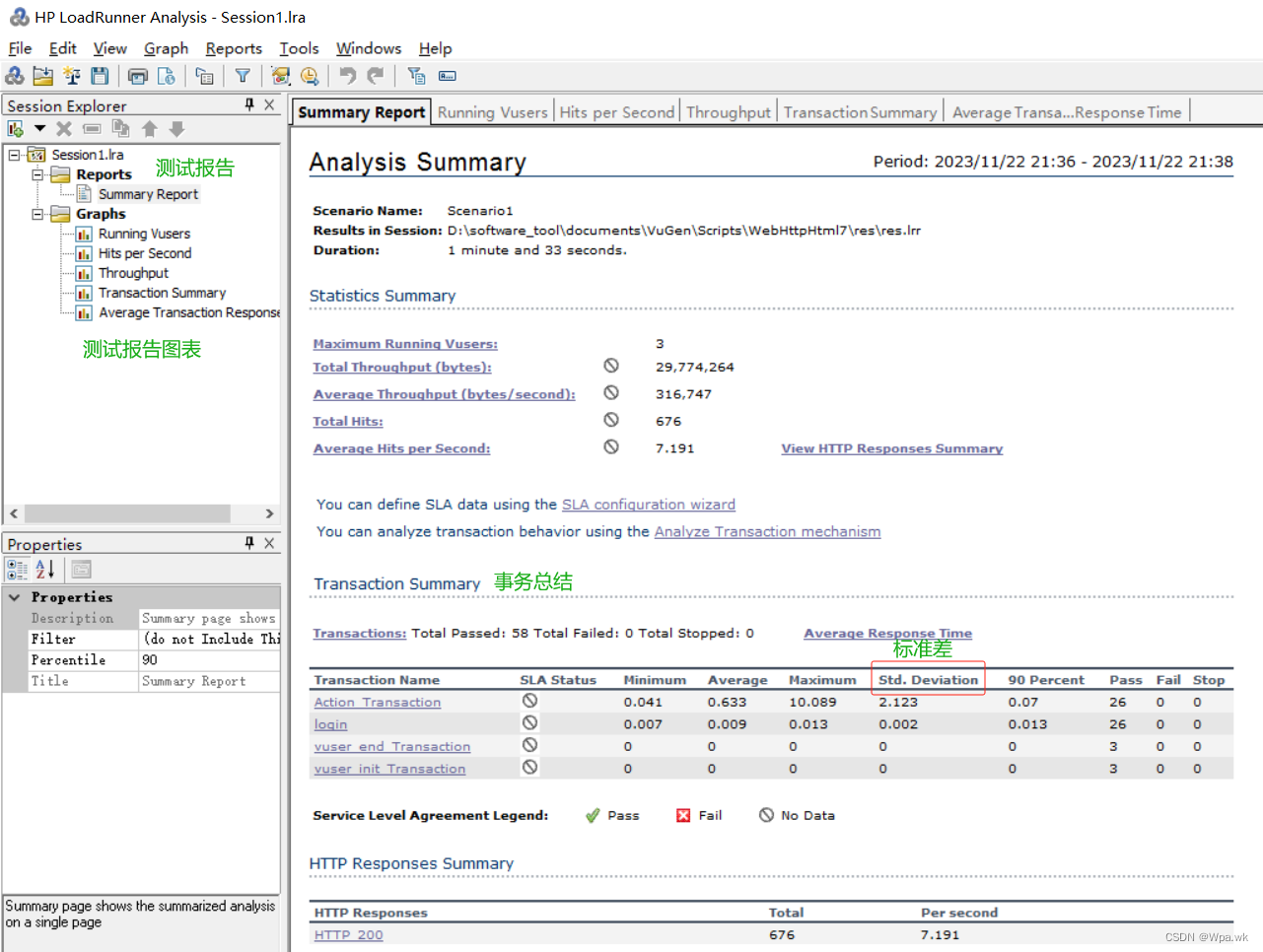This screenshot has width=1263, height=952.
Task: Move item down in Session Explorer
Action: pos(176,129)
